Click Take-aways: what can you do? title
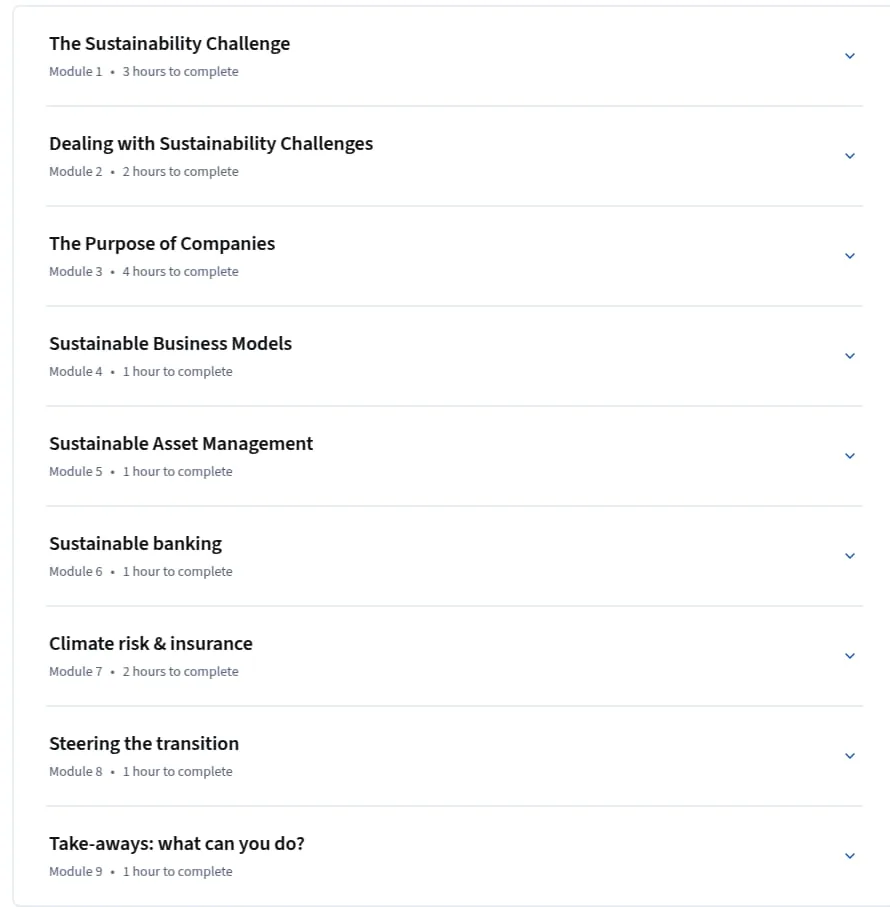Image resolution: width=890 pixels, height=907 pixels. 177,844
